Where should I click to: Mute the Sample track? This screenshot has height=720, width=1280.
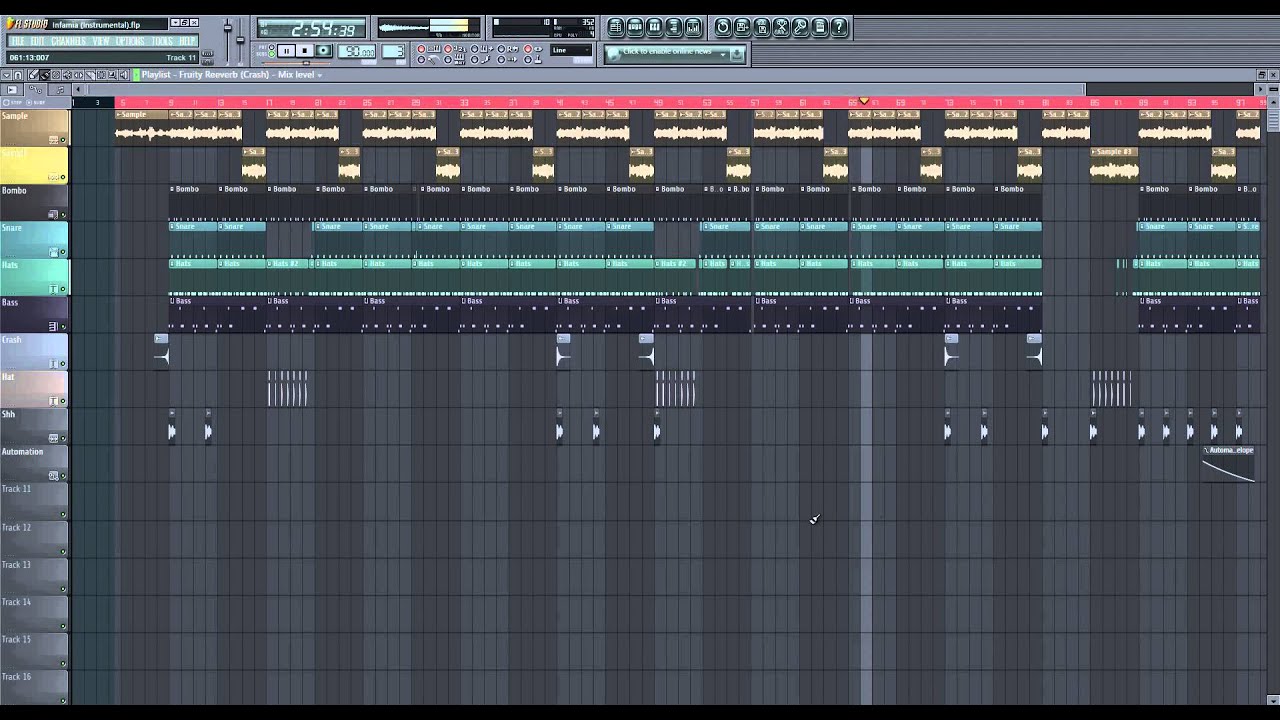click(63, 140)
